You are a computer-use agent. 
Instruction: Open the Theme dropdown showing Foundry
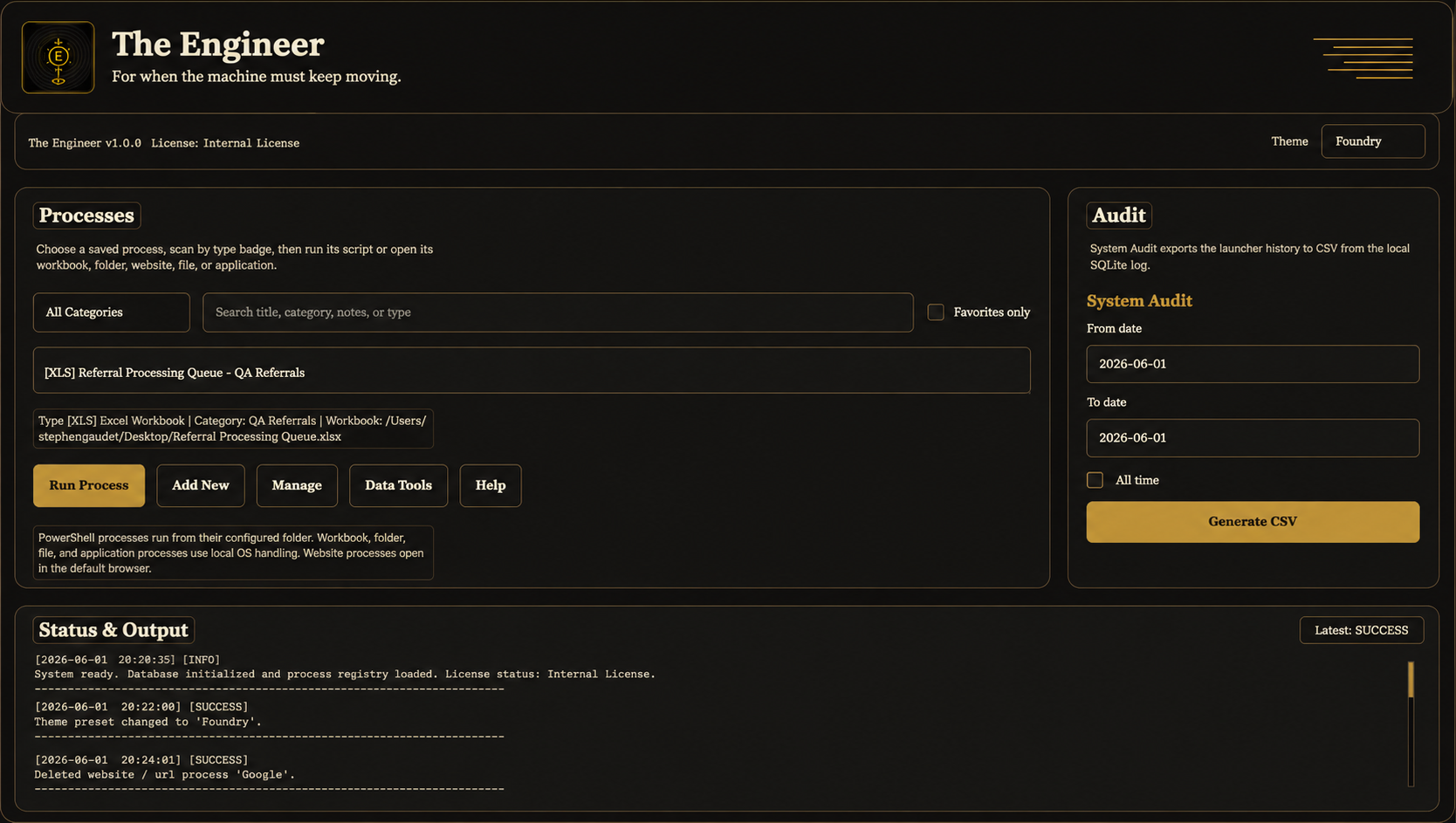[1372, 141]
